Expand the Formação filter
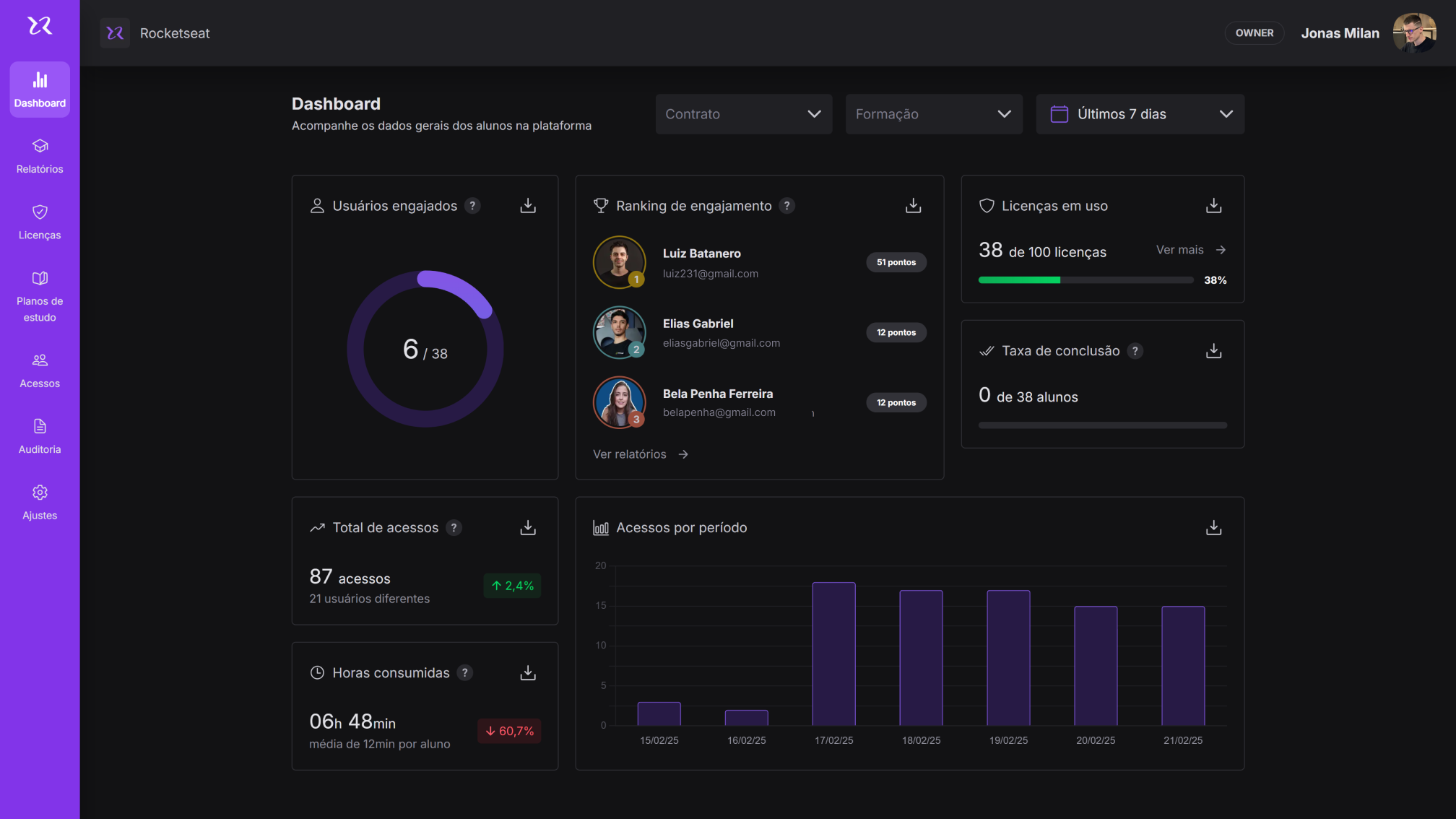 tap(933, 113)
